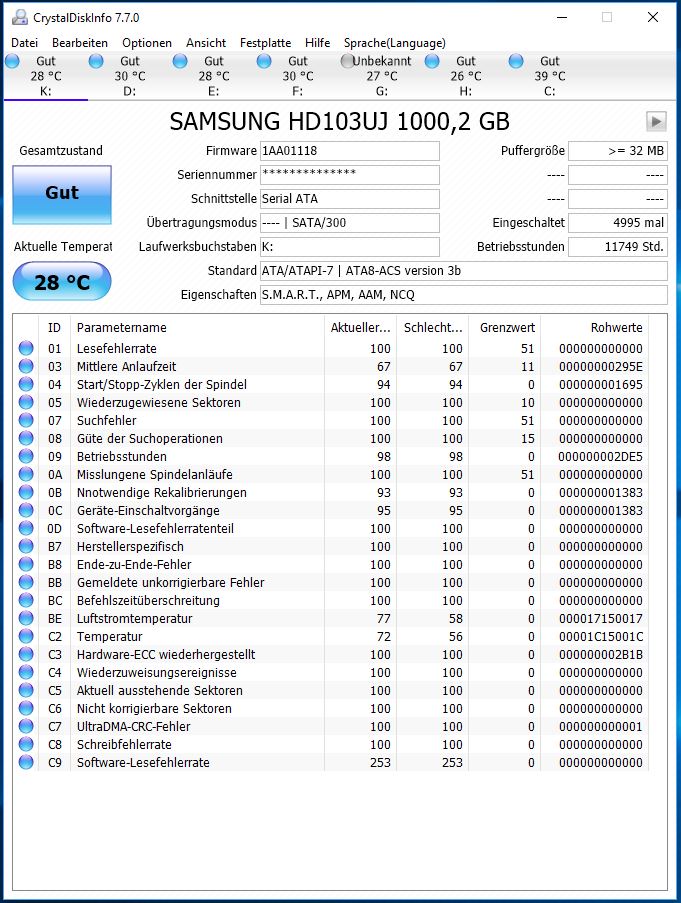Click the SAMSUNG HD103UJ model title
The height and width of the screenshot is (903, 681).
pos(340,122)
